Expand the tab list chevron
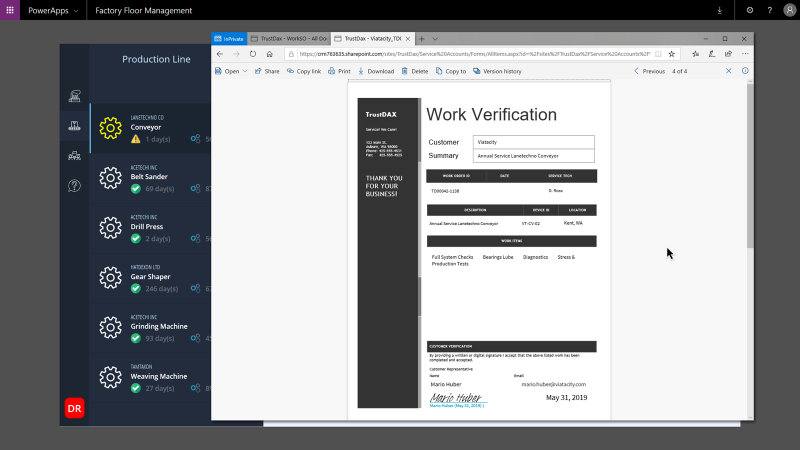Image resolution: width=800 pixels, height=450 pixels. coord(435,39)
